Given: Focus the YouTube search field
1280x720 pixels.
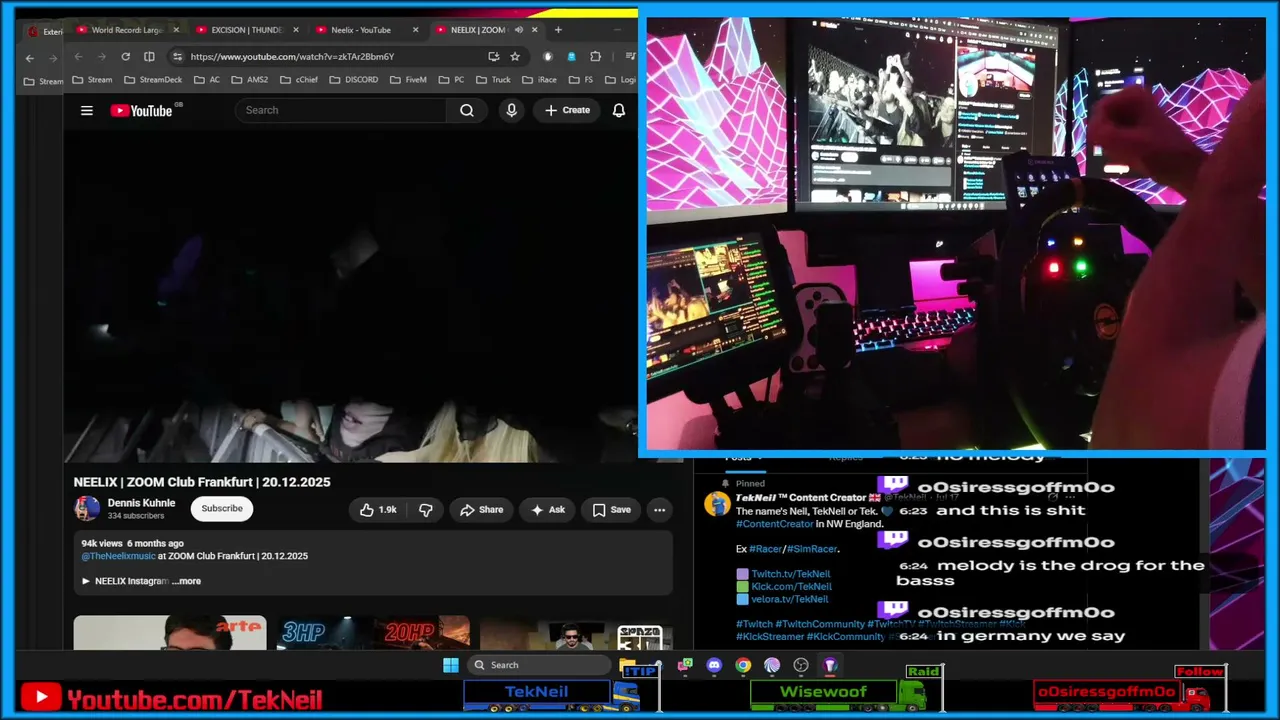Looking at the screenshot, I should 340,110.
